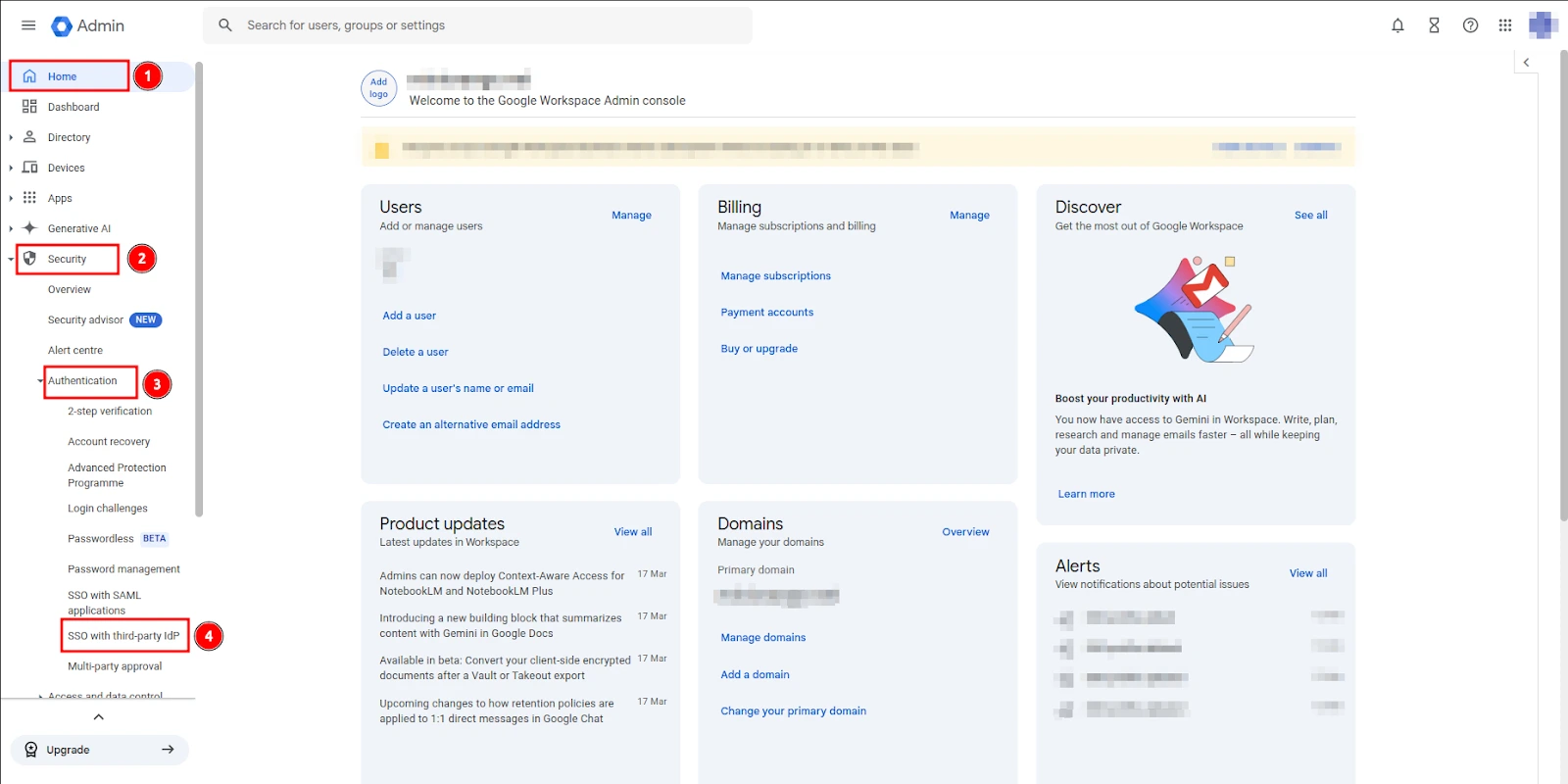Click Manage in Billing card

(x=969, y=216)
